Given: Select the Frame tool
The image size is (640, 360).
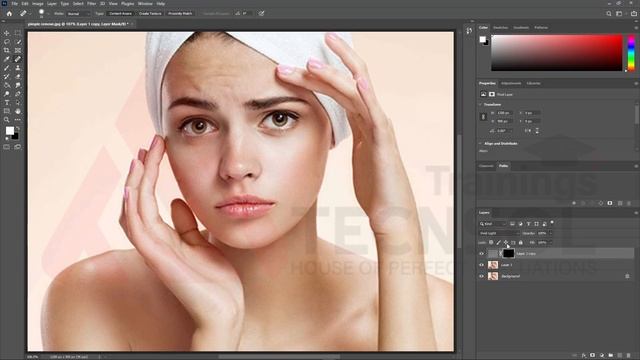Looking at the screenshot, I should click(18, 50).
